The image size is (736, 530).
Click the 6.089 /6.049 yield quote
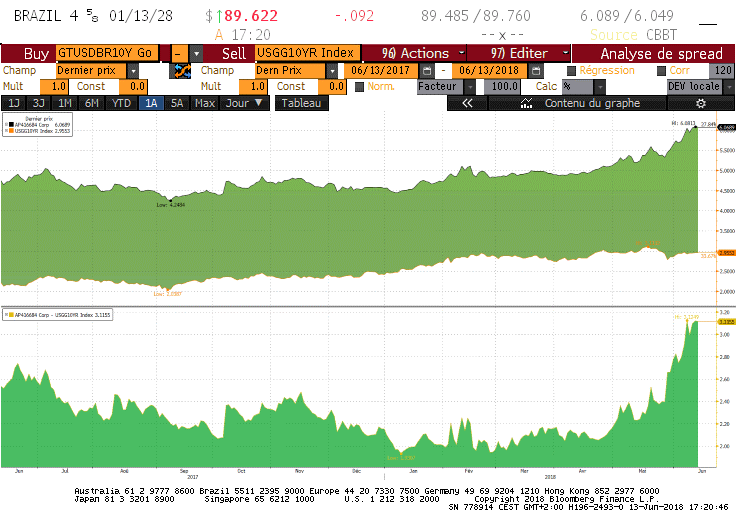coord(627,16)
